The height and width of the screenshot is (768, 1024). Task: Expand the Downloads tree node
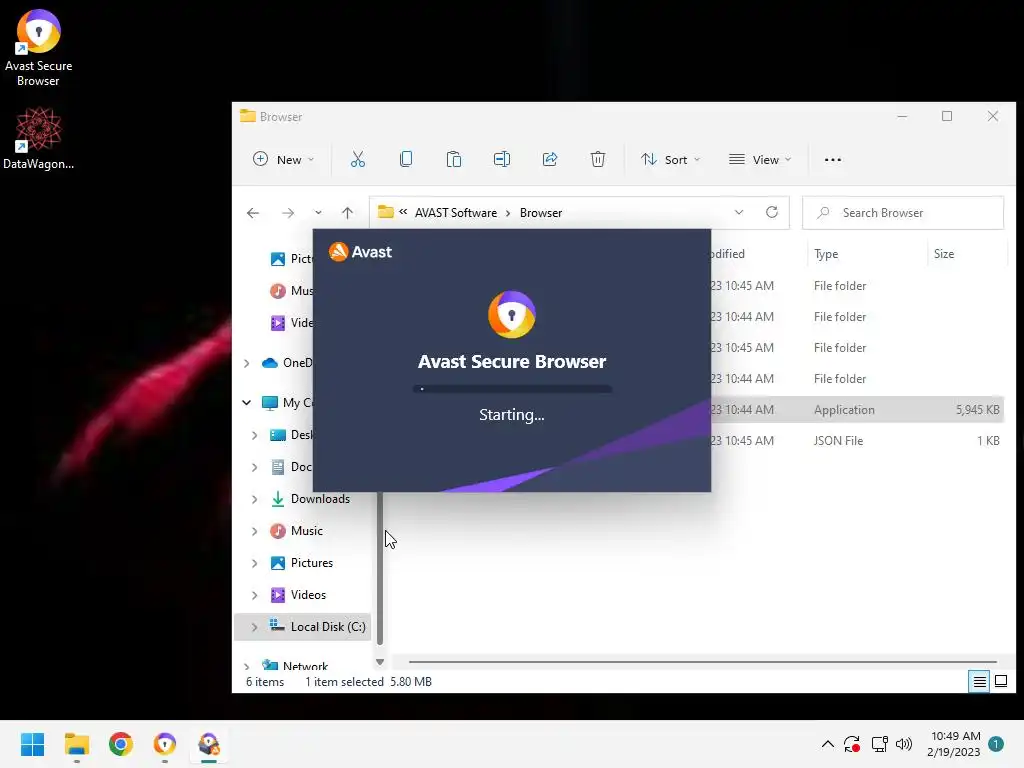point(254,499)
